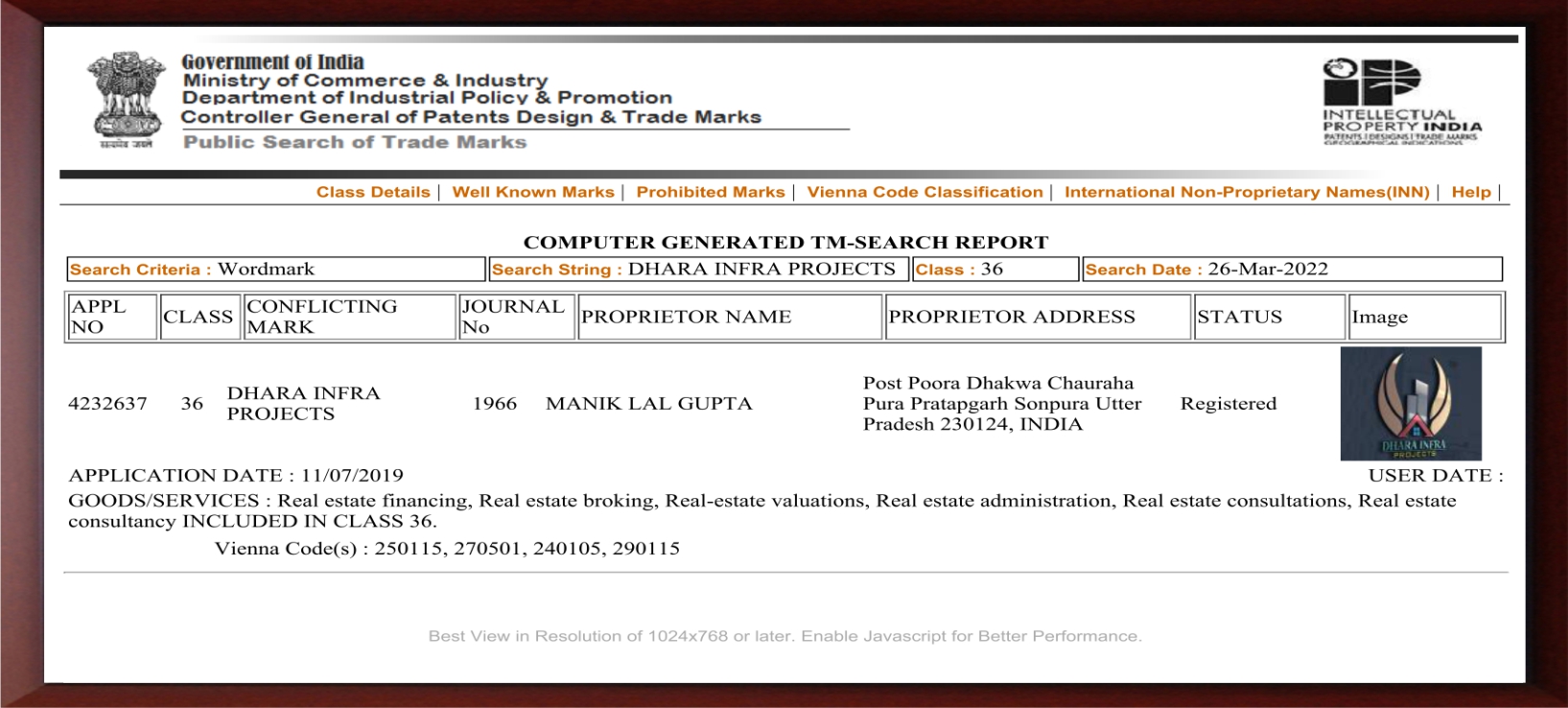Click the Search Criteria Wordmark field
This screenshot has width=1568, height=708.
[x=275, y=270]
